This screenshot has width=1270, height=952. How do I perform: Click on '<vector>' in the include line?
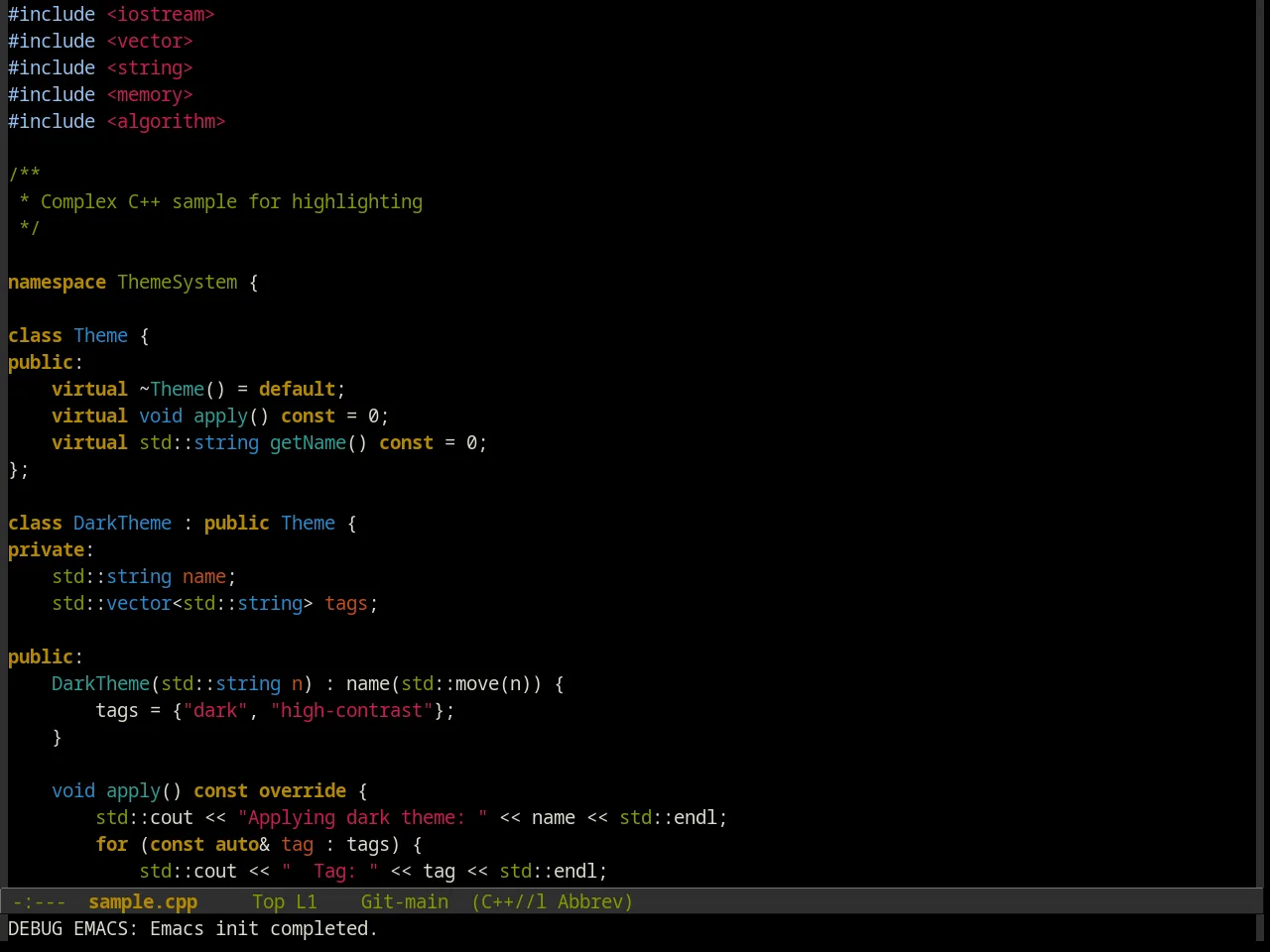150,41
